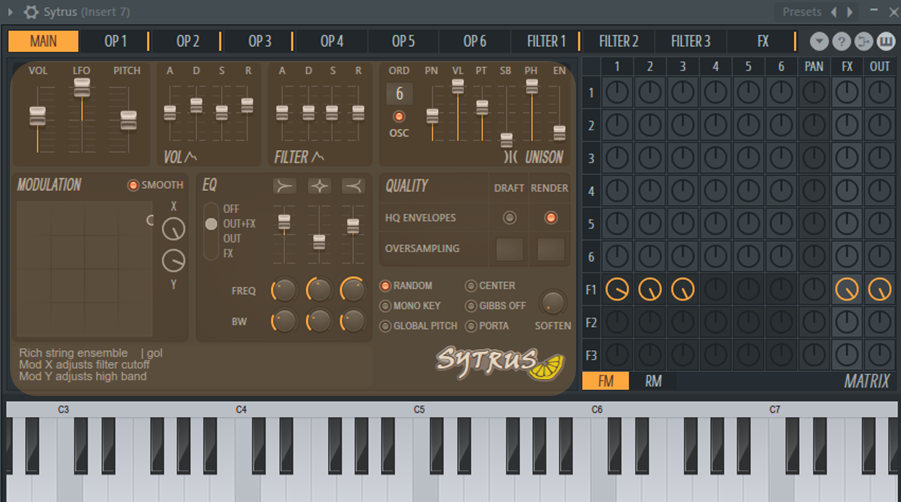Toggle HQ envelopes for DRAFT
The width and height of the screenshot is (901, 502).
(509, 218)
